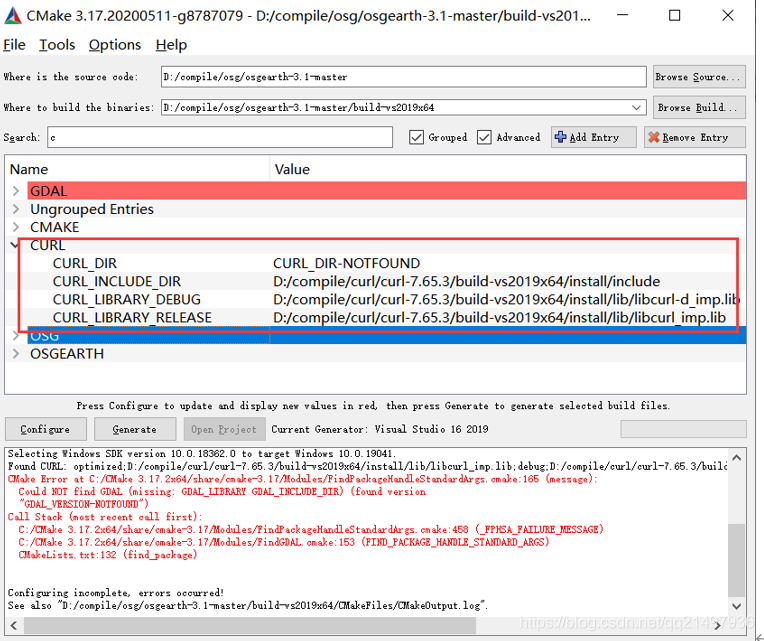Minimize the CMake window
764x641 pixels.
click(622, 16)
